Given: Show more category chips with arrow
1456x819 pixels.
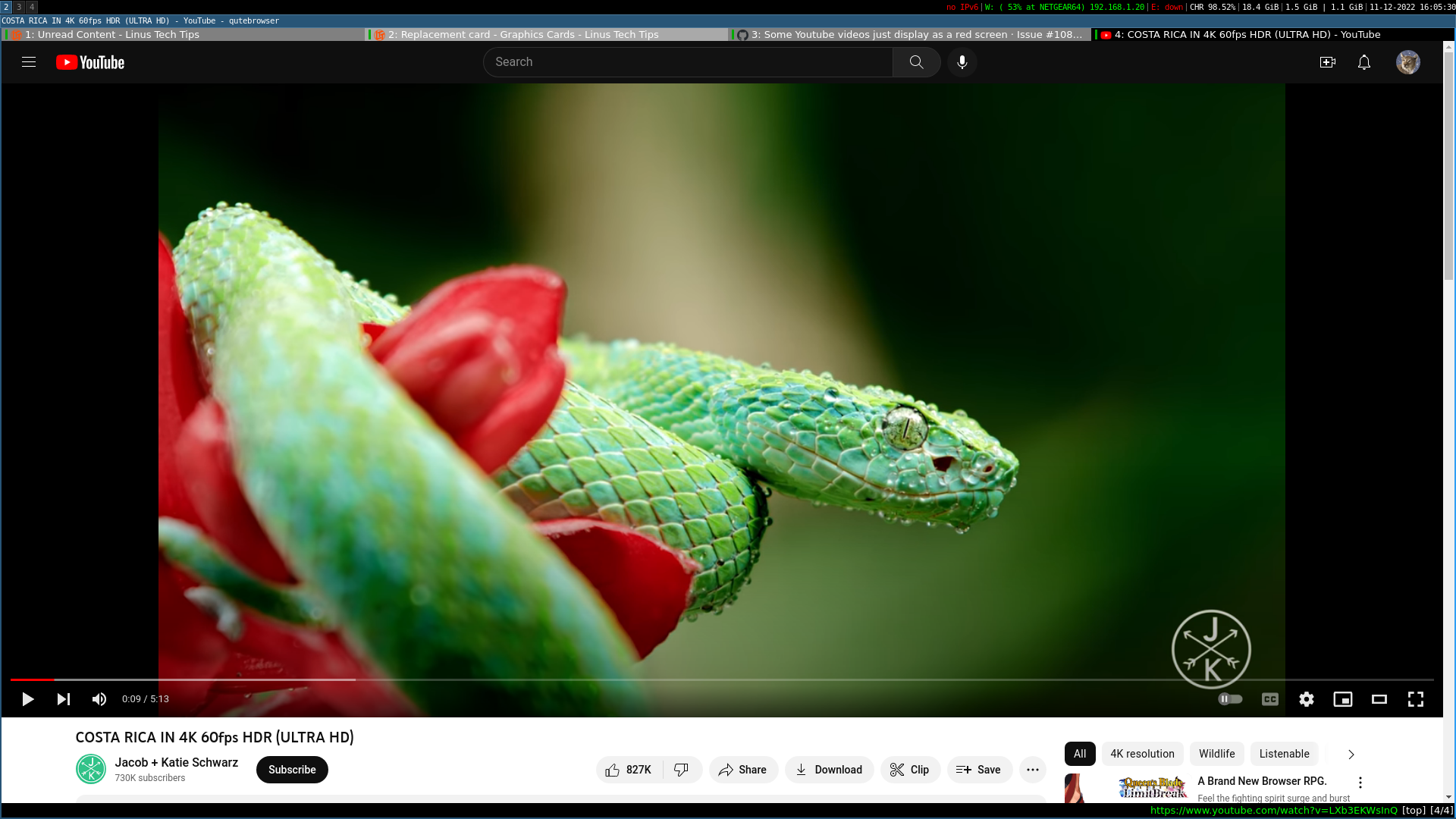Looking at the screenshot, I should point(1351,755).
